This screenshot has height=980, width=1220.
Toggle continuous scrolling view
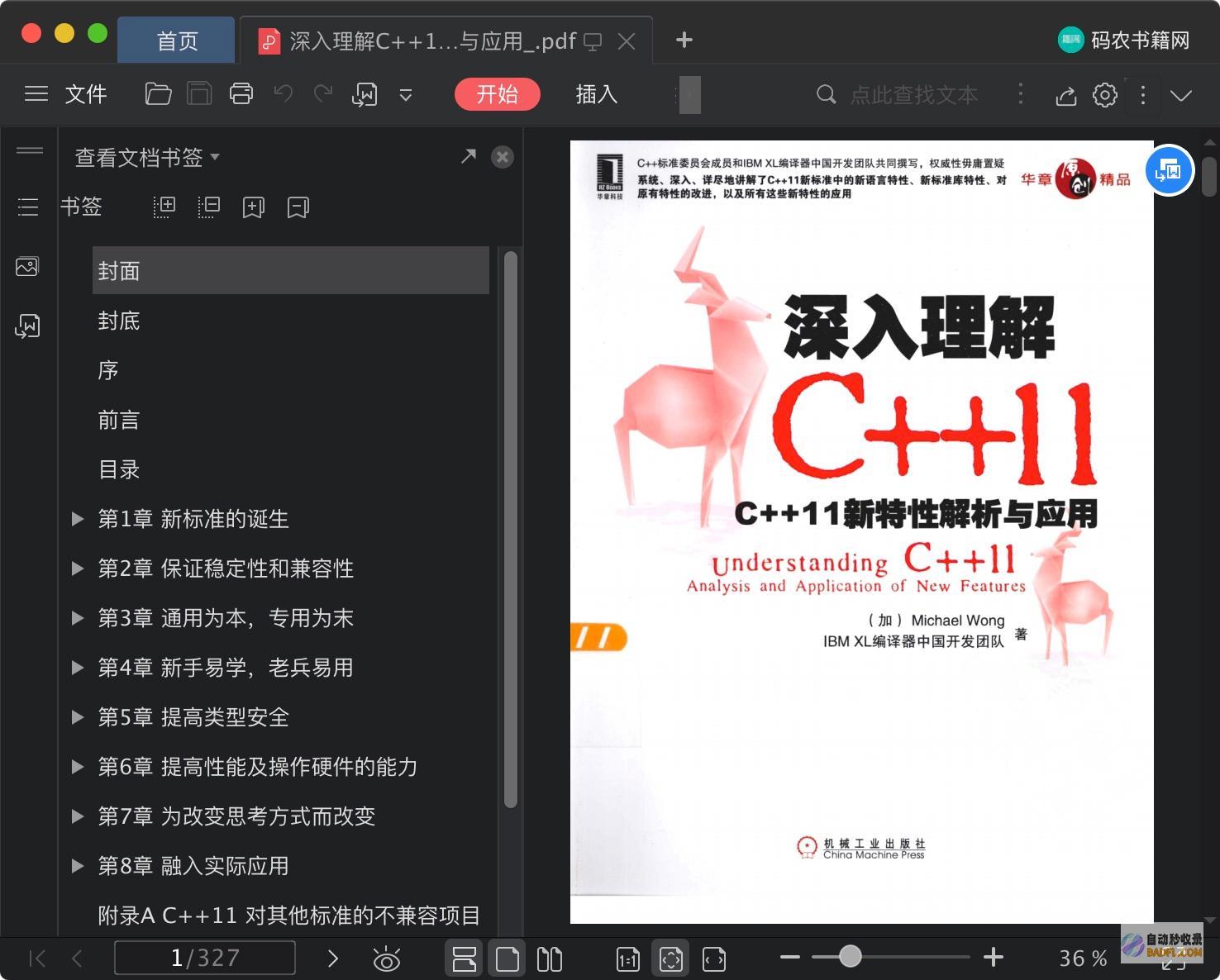point(465,959)
